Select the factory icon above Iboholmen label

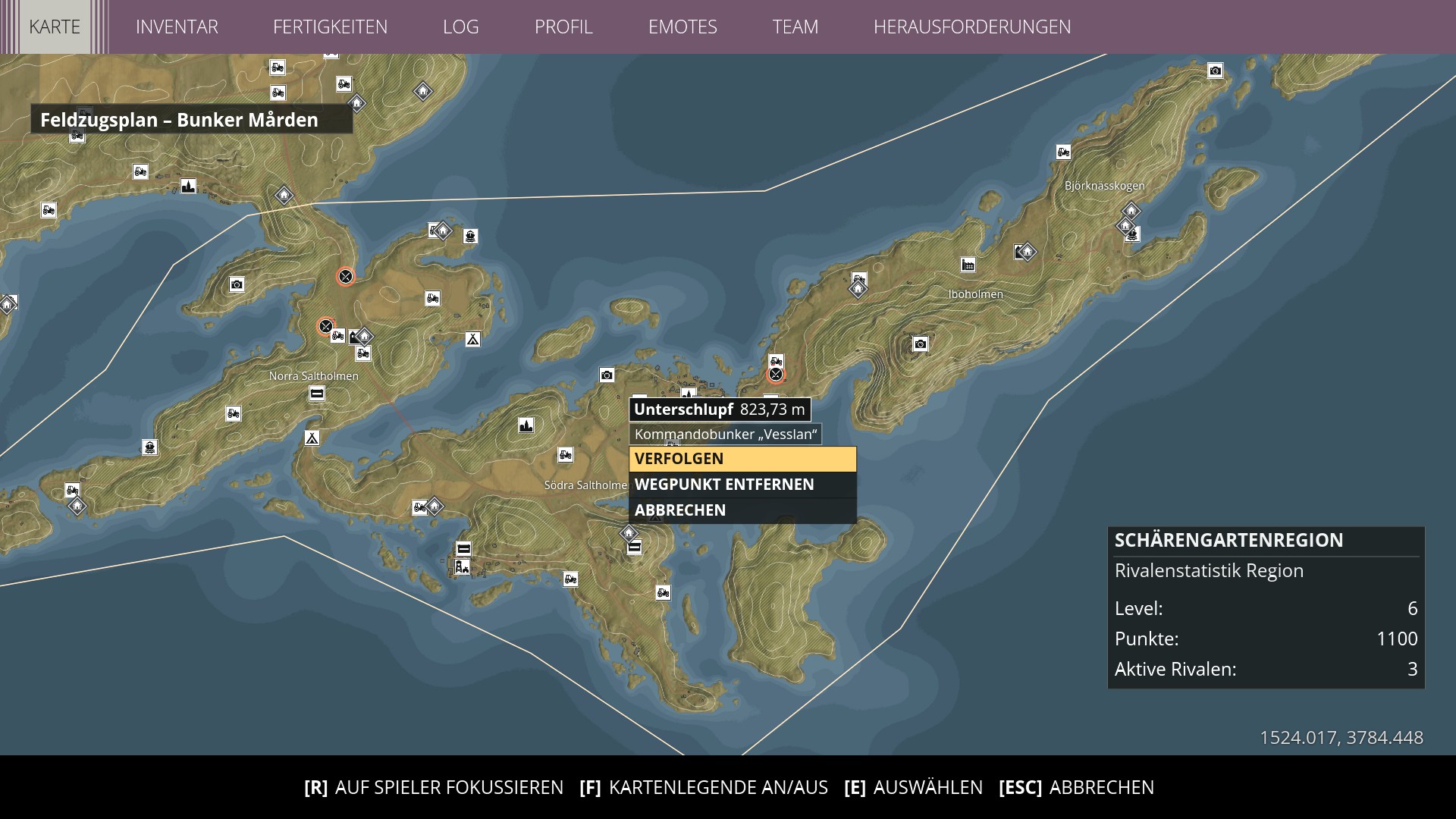coord(968,265)
